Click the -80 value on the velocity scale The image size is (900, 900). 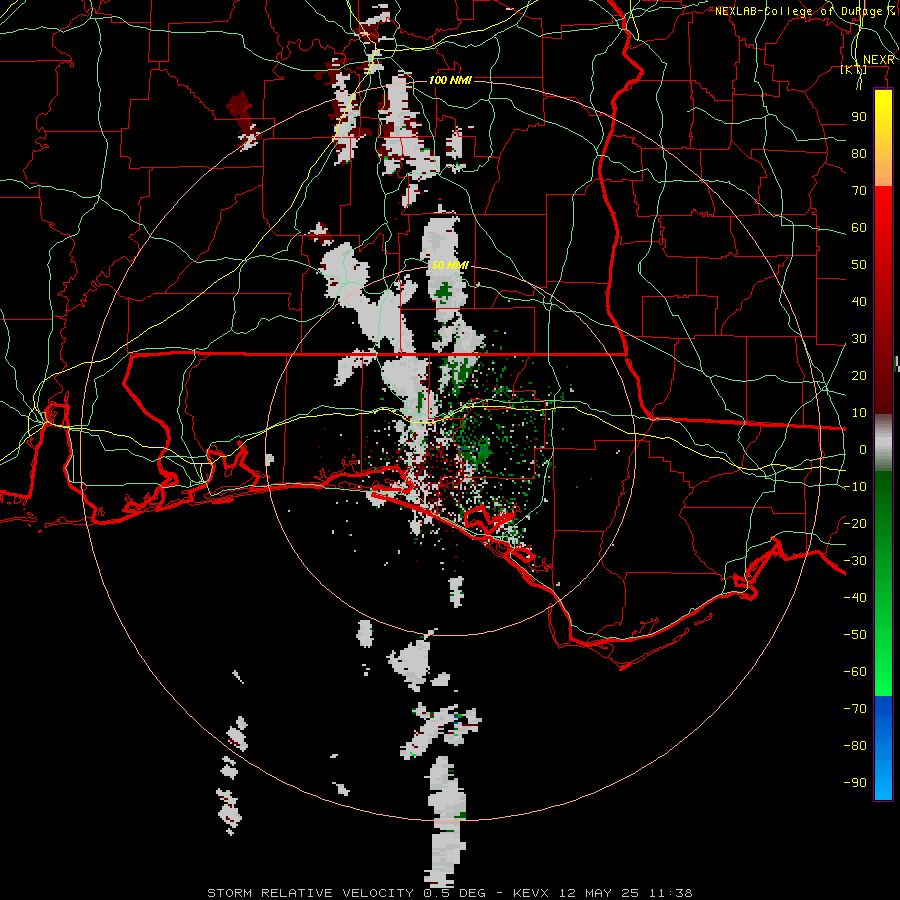point(855,746)
